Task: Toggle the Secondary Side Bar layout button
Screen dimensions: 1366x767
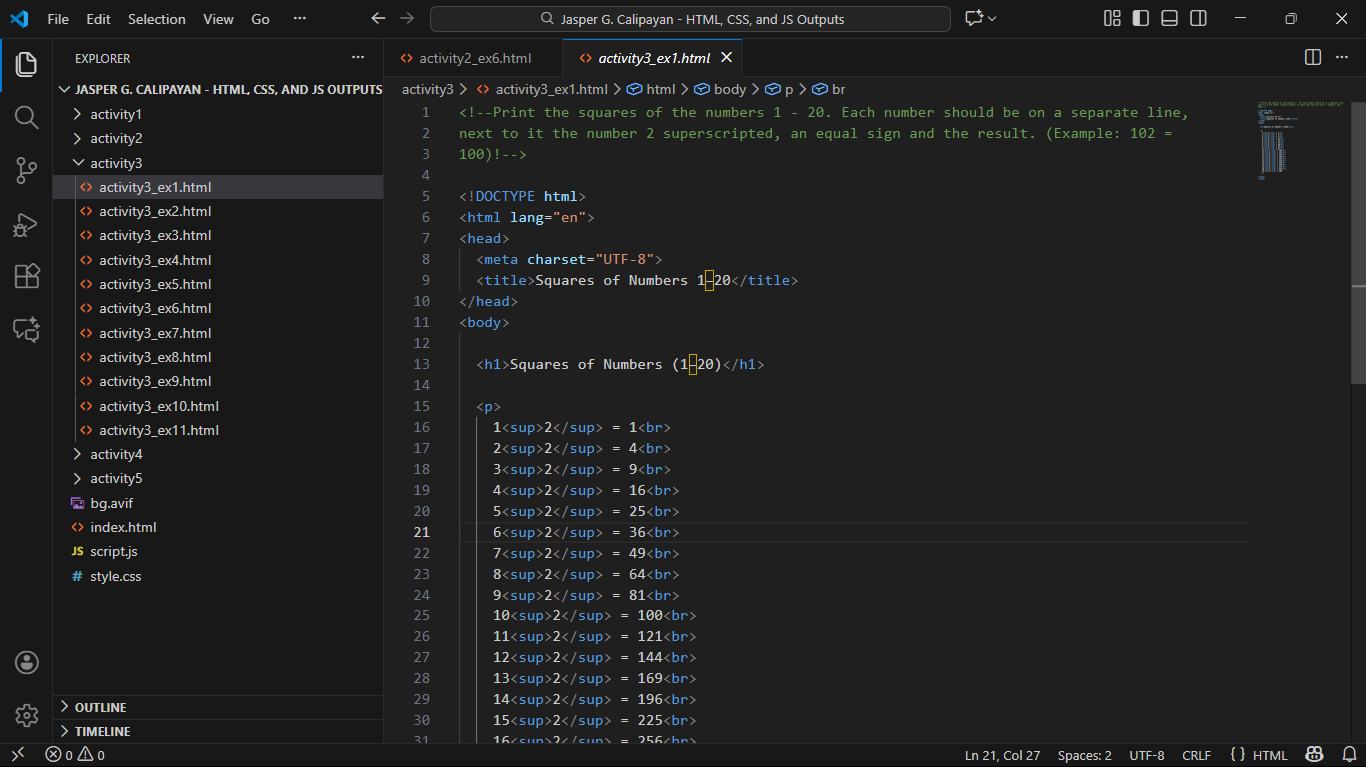Action: [1198, 19]
